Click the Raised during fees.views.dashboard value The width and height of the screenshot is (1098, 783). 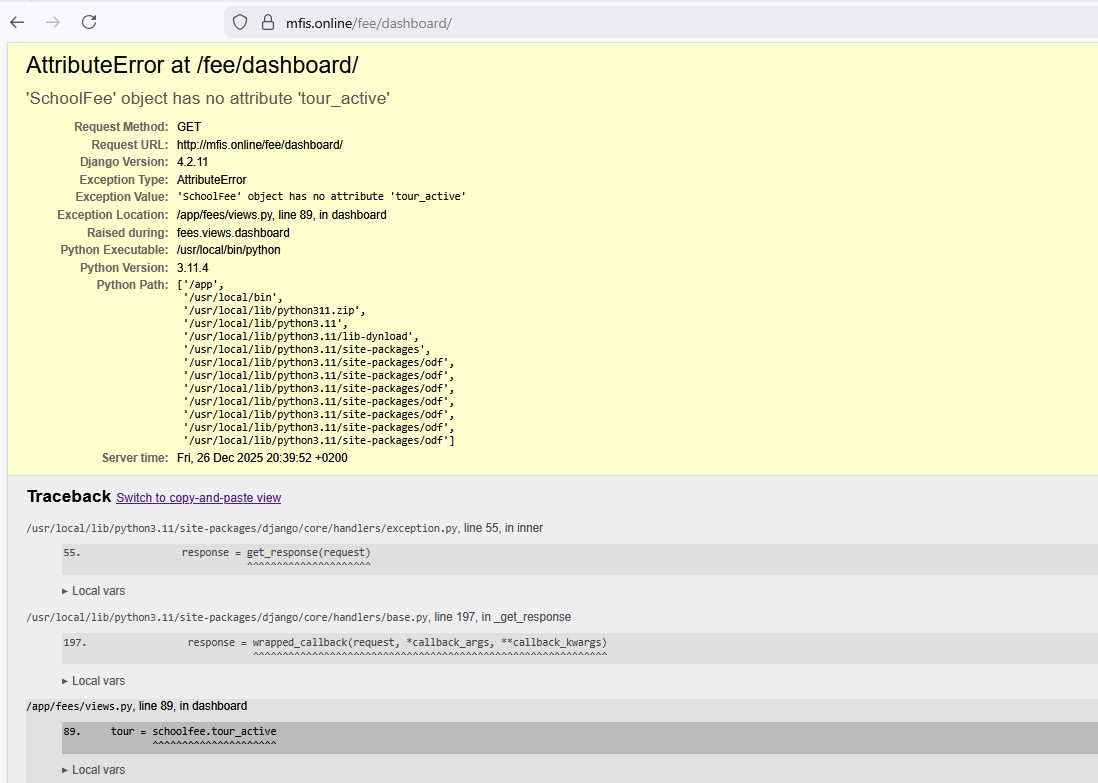pyautogui.click(x=233, y=233)
